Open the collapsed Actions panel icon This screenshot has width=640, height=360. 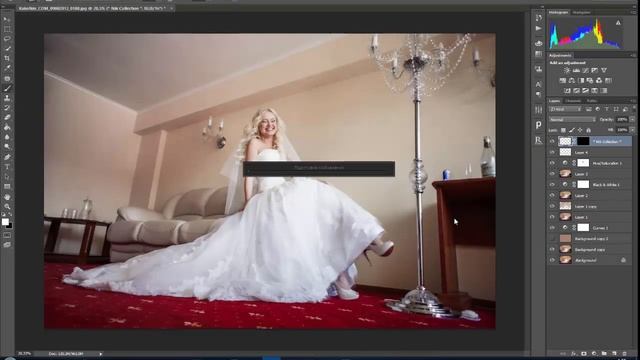(x=538, y=28)
